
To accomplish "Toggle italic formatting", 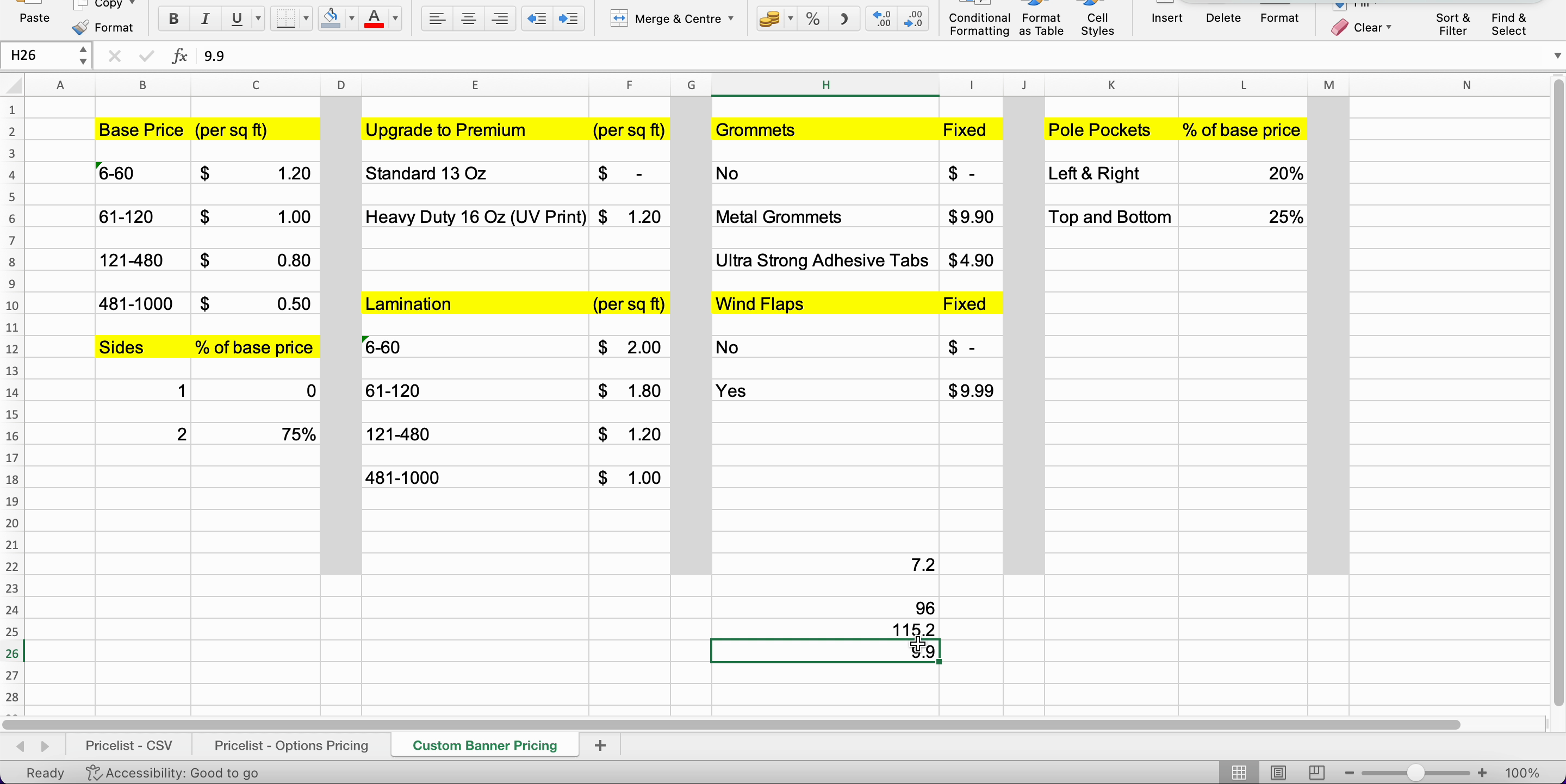I will tap(205, 19).
